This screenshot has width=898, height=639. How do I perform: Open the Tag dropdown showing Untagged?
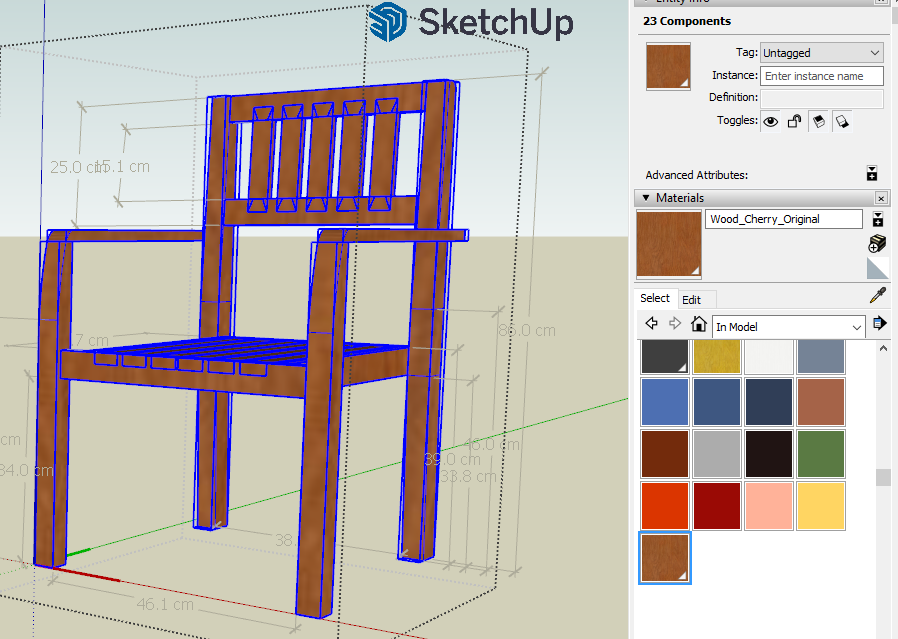821,53
